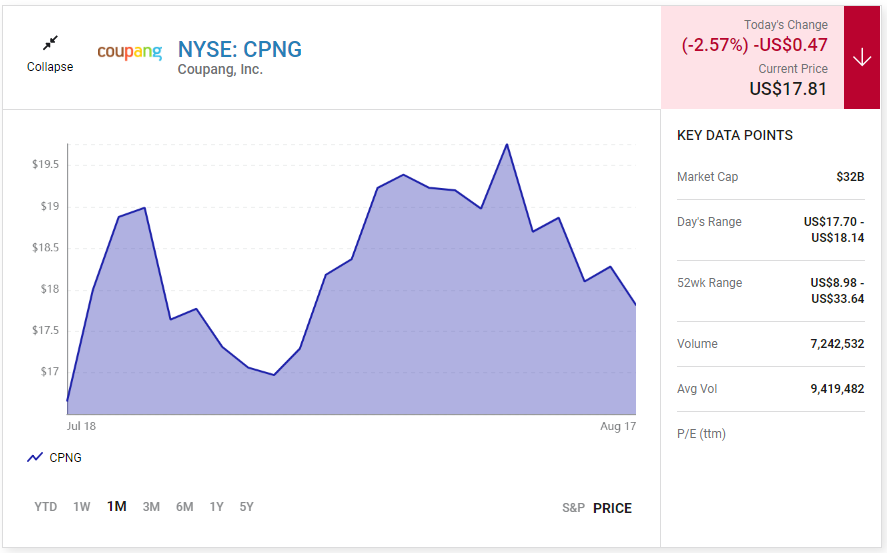The width and height of the screenshot is (887, 553).
Task: Open the NYSE: CPNG ticker link
Action: pos(240,49)
